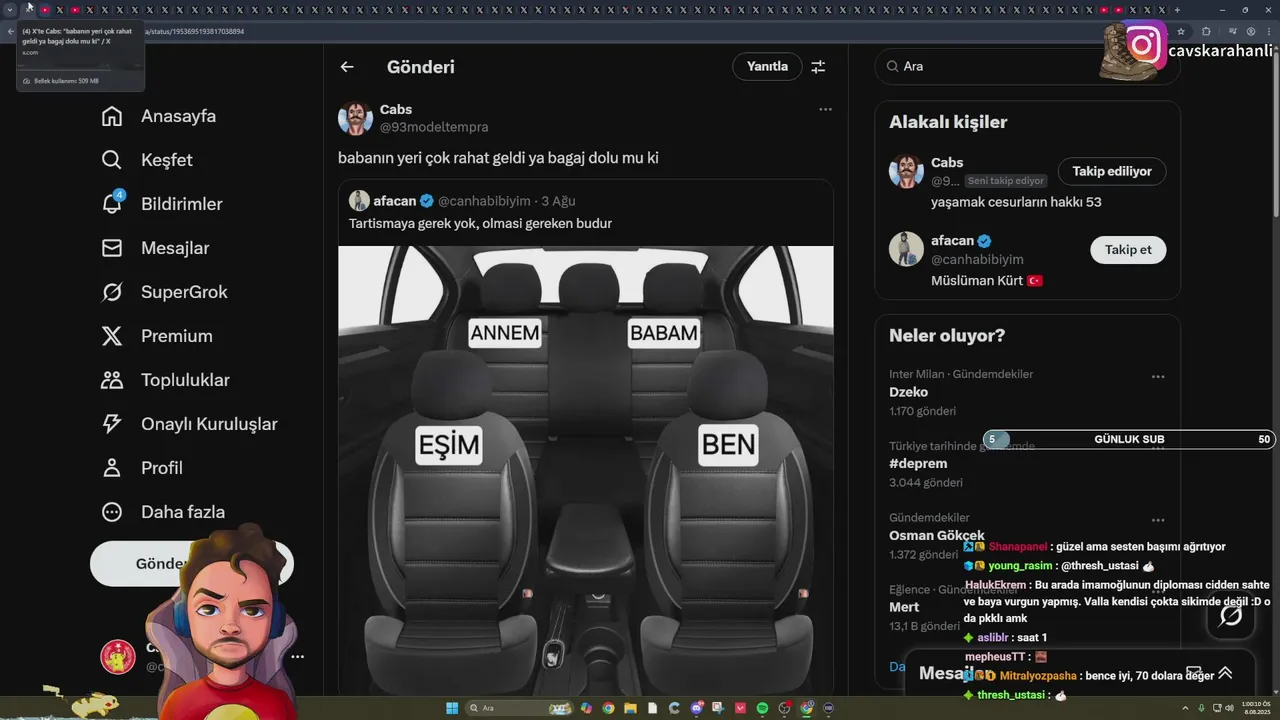
Task: Open #deprem trending topic
Action: pyautogui.click(x=918, y=463)
